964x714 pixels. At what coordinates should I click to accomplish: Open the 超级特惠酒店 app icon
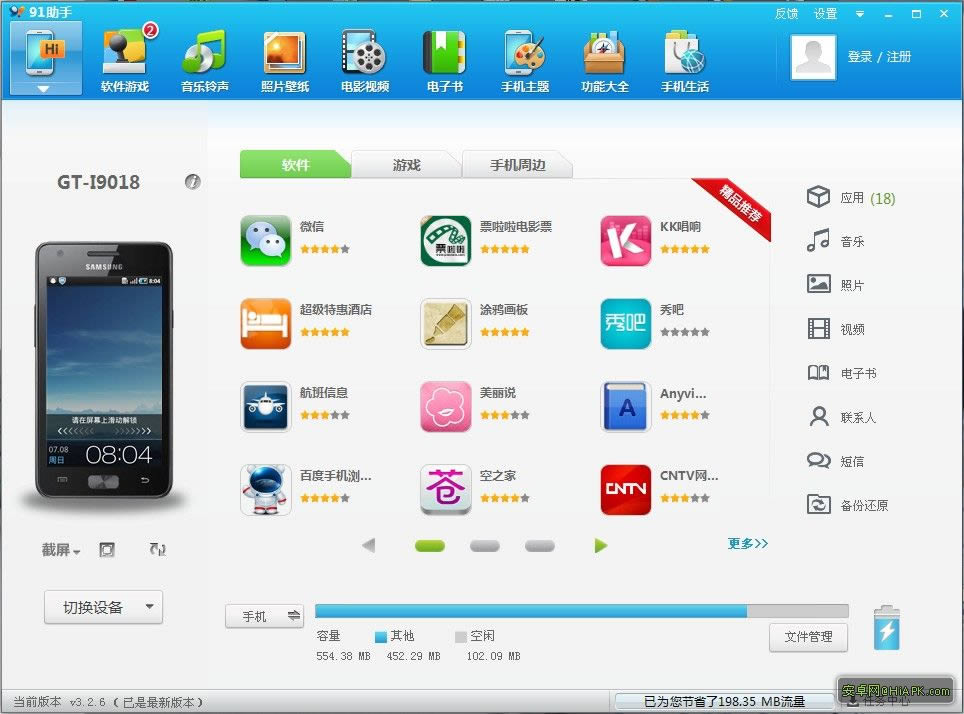tap(266, 323)
